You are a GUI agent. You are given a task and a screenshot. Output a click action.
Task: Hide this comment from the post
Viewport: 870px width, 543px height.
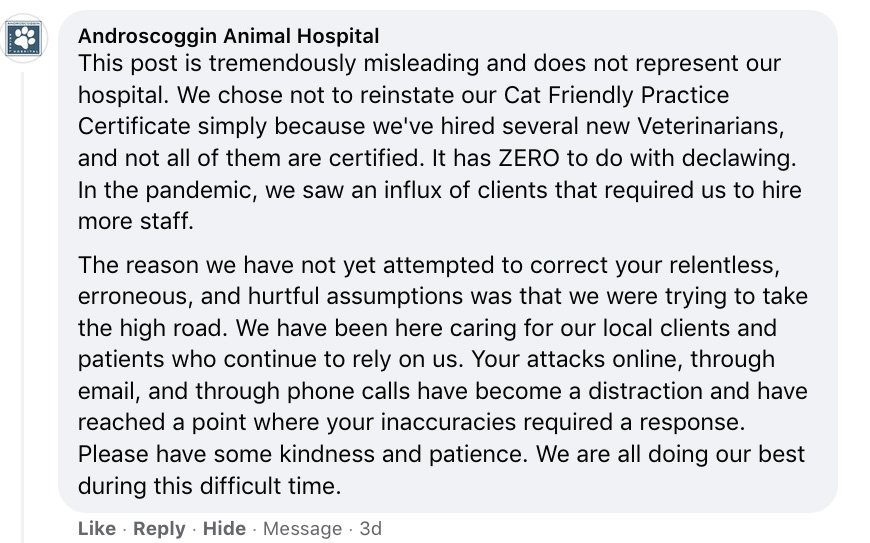(224, 529)
